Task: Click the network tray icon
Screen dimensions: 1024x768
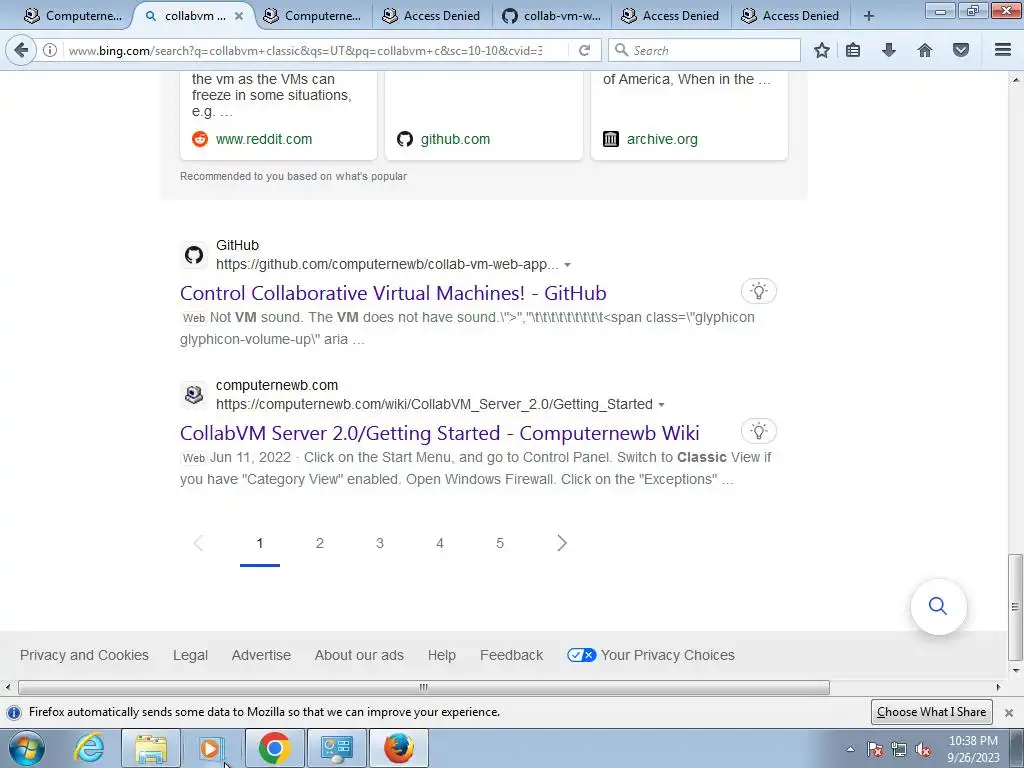Action: [899, 749]
